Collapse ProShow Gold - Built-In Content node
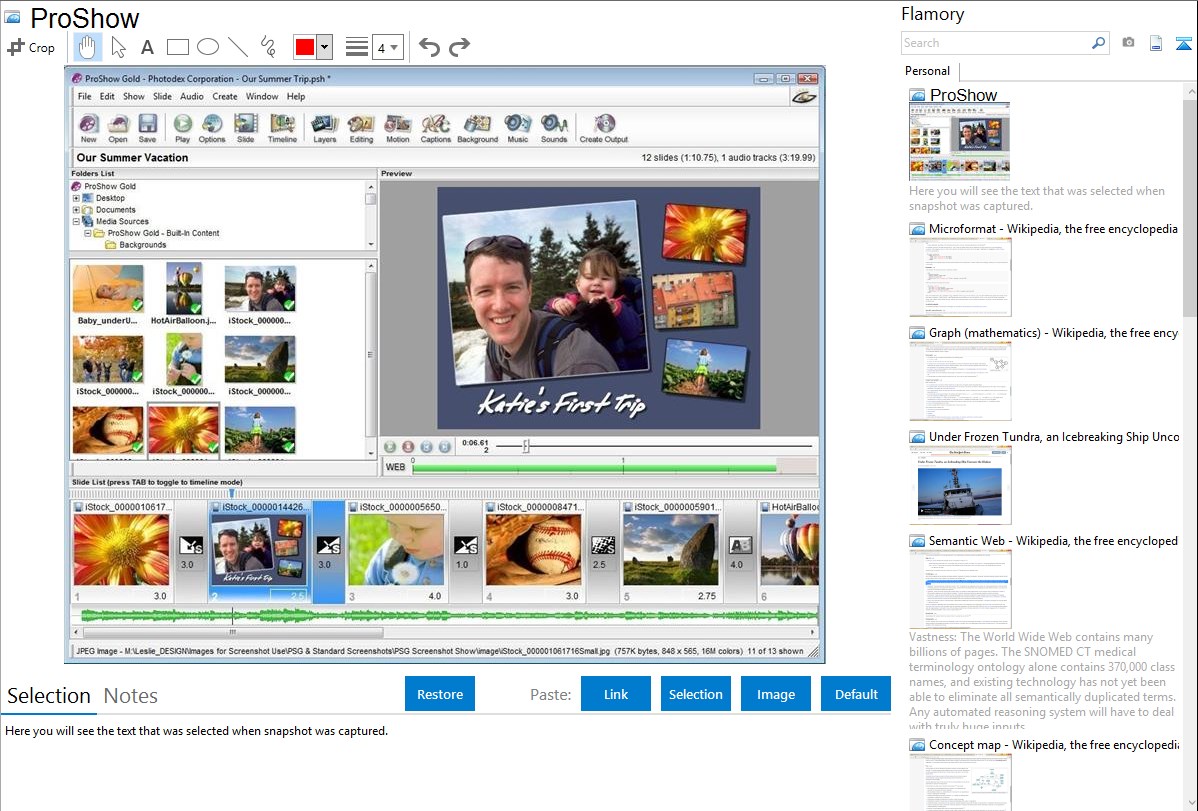 pyautogui.click(x=88, y=233)
